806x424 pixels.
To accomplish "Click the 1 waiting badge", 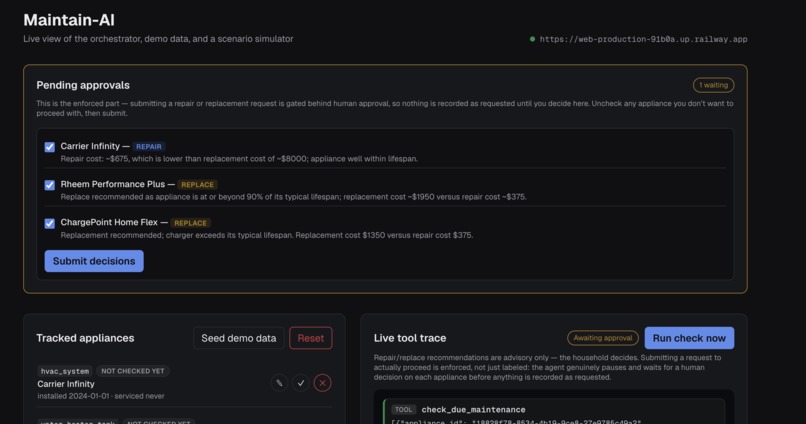I will tap(713, 85).
